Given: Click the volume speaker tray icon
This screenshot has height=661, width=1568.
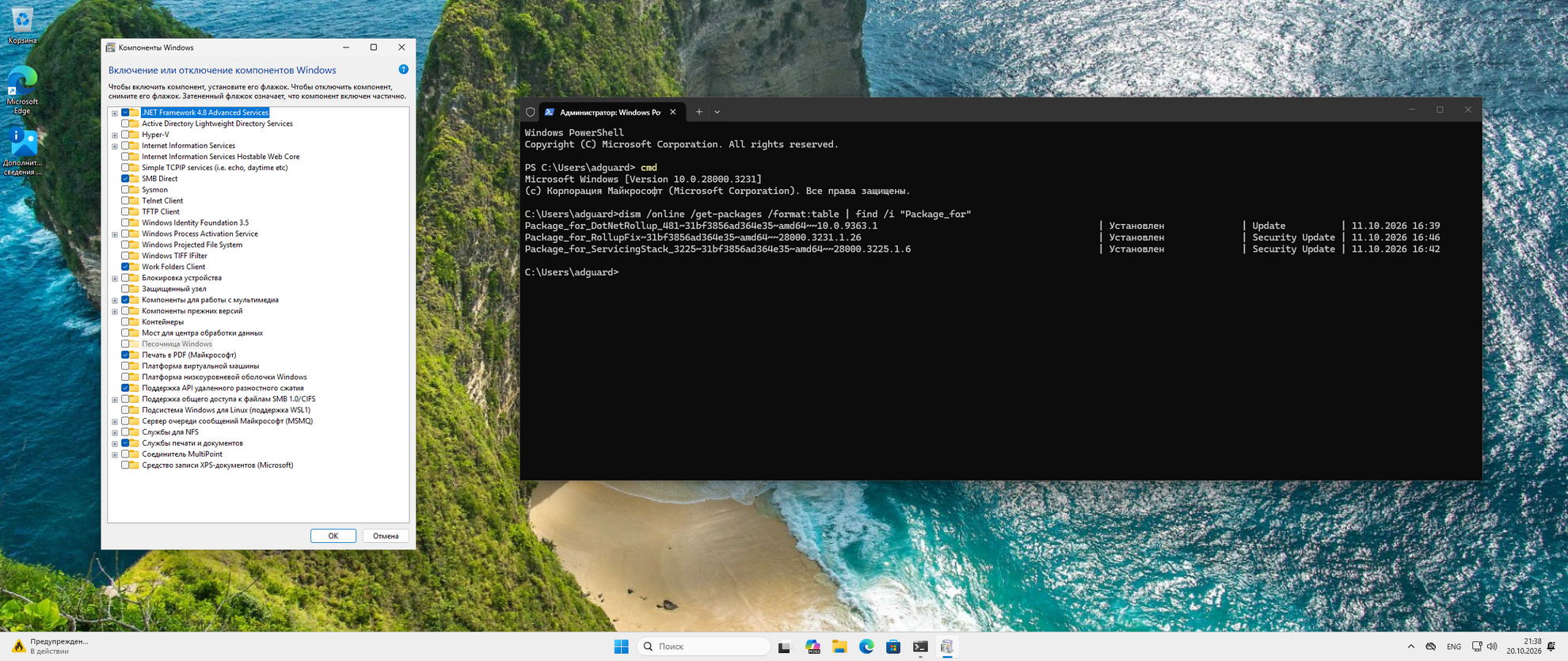Looking at the screenshot, I should [1492, 647].
